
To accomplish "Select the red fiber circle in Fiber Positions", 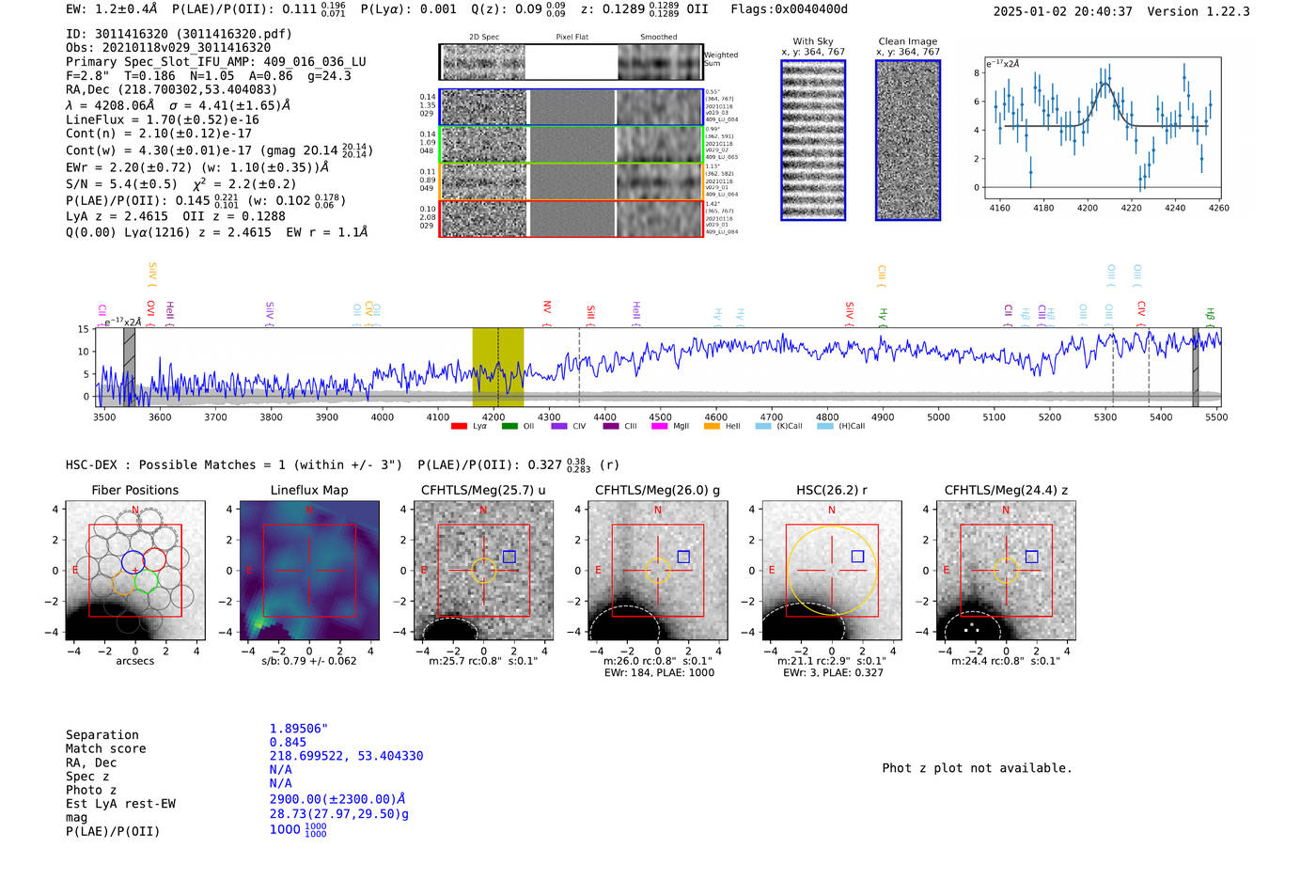I will [155, 560].
